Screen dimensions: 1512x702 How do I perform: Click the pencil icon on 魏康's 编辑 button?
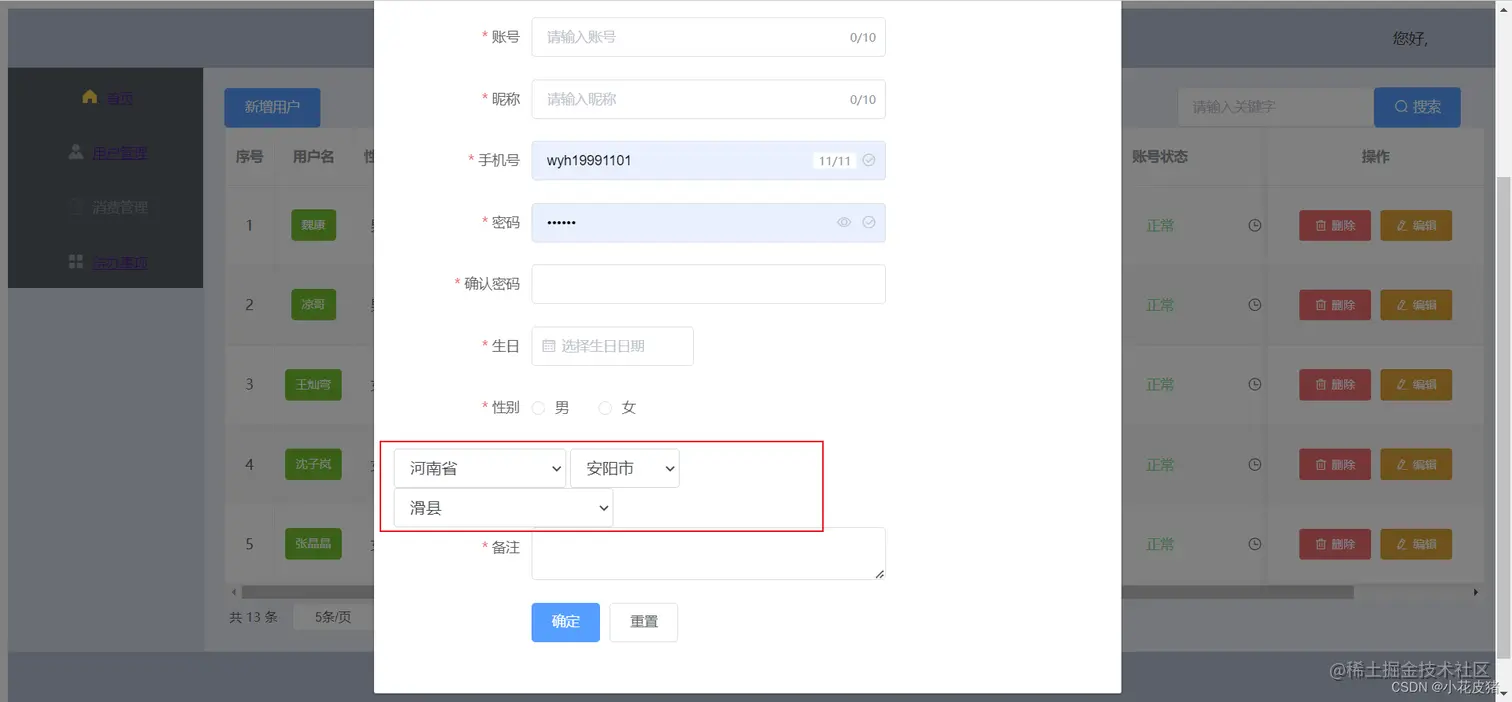[1402, 225]
